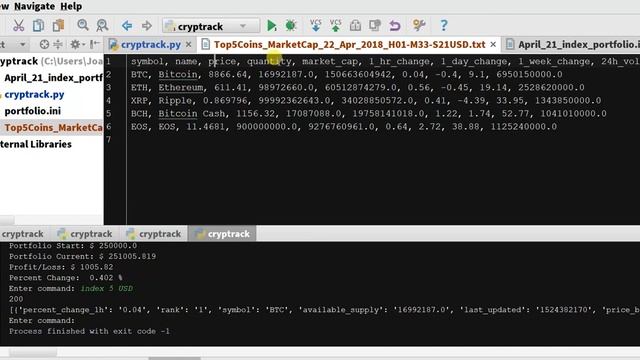
Task: Click scroll-from-source target icon
Action: (44, 44)
